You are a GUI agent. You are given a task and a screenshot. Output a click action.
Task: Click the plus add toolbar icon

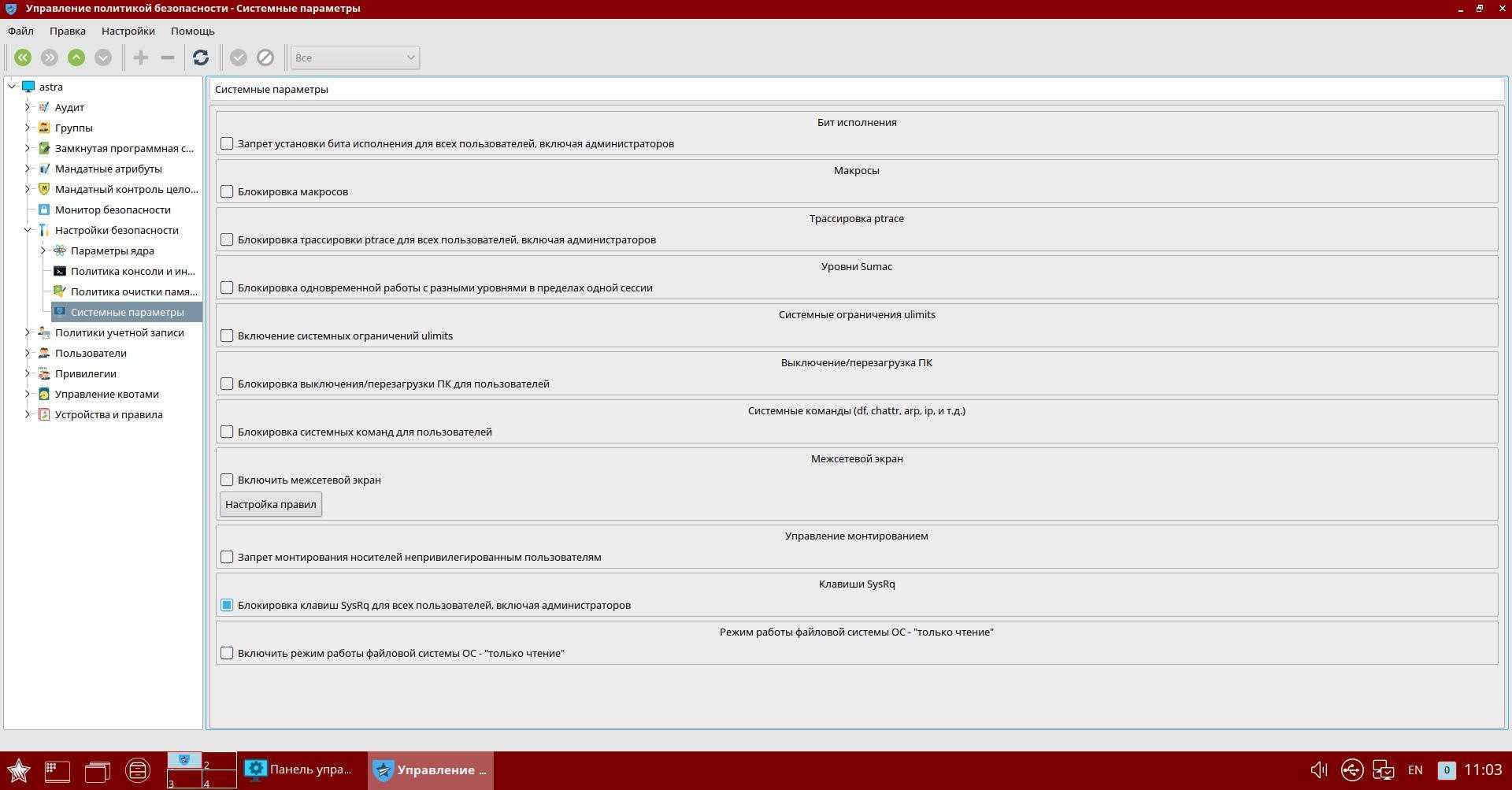click(141, 57)
